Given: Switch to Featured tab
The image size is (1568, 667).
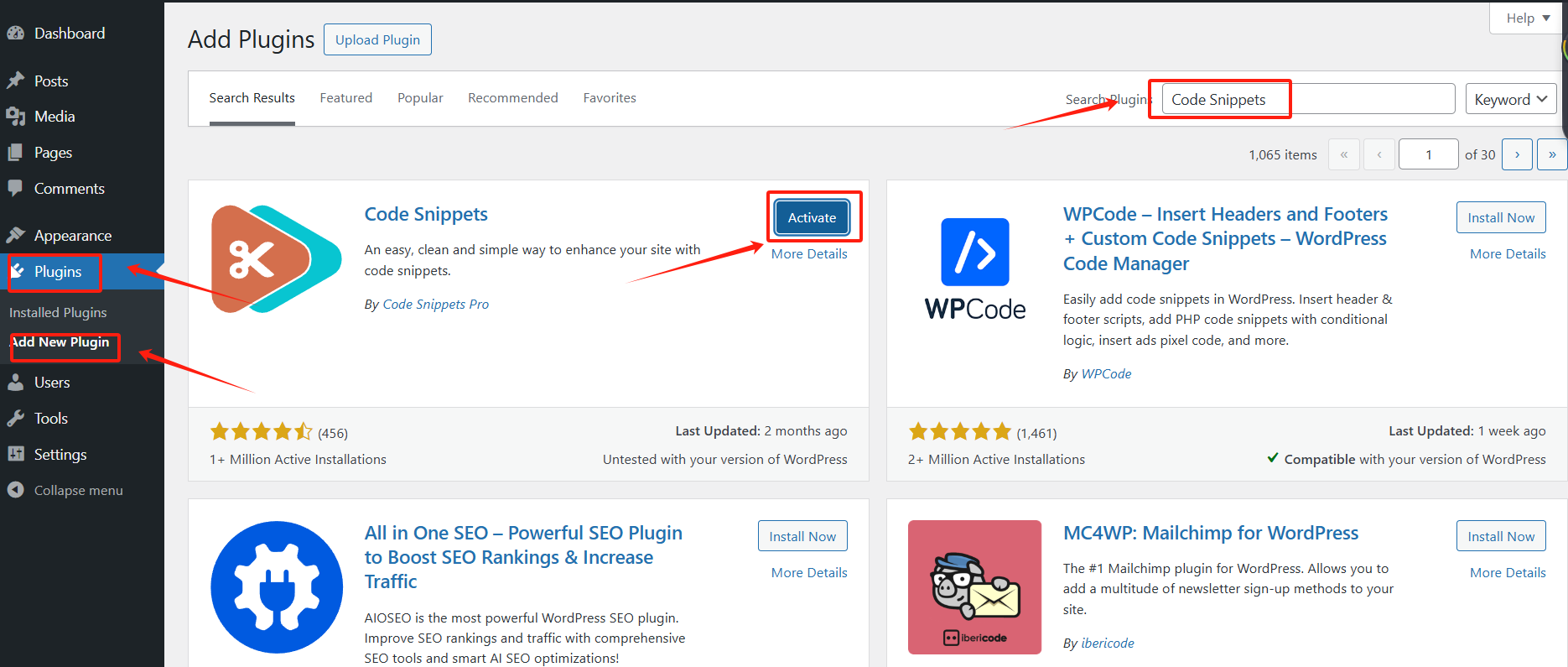Looking at the screenshot, I should tap(345, 98).
